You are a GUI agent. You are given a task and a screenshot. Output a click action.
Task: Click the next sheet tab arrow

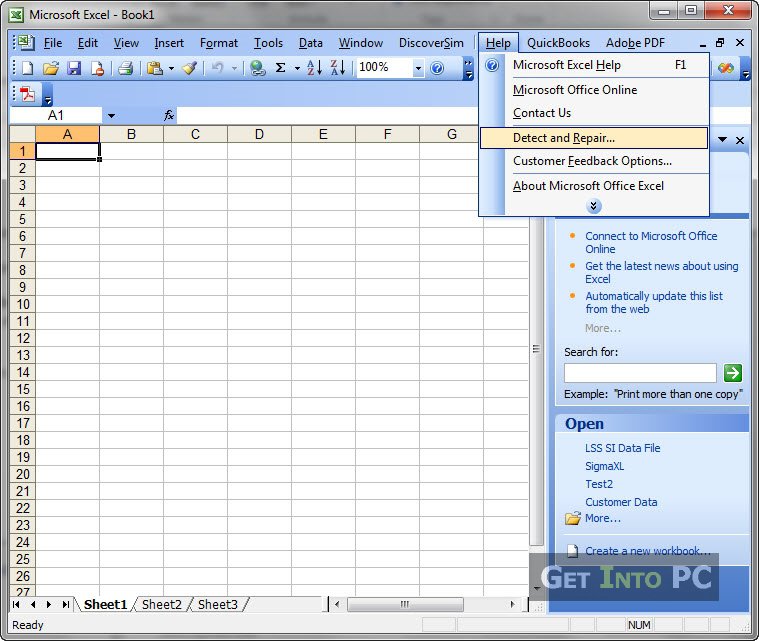click(x=49, y=604)
